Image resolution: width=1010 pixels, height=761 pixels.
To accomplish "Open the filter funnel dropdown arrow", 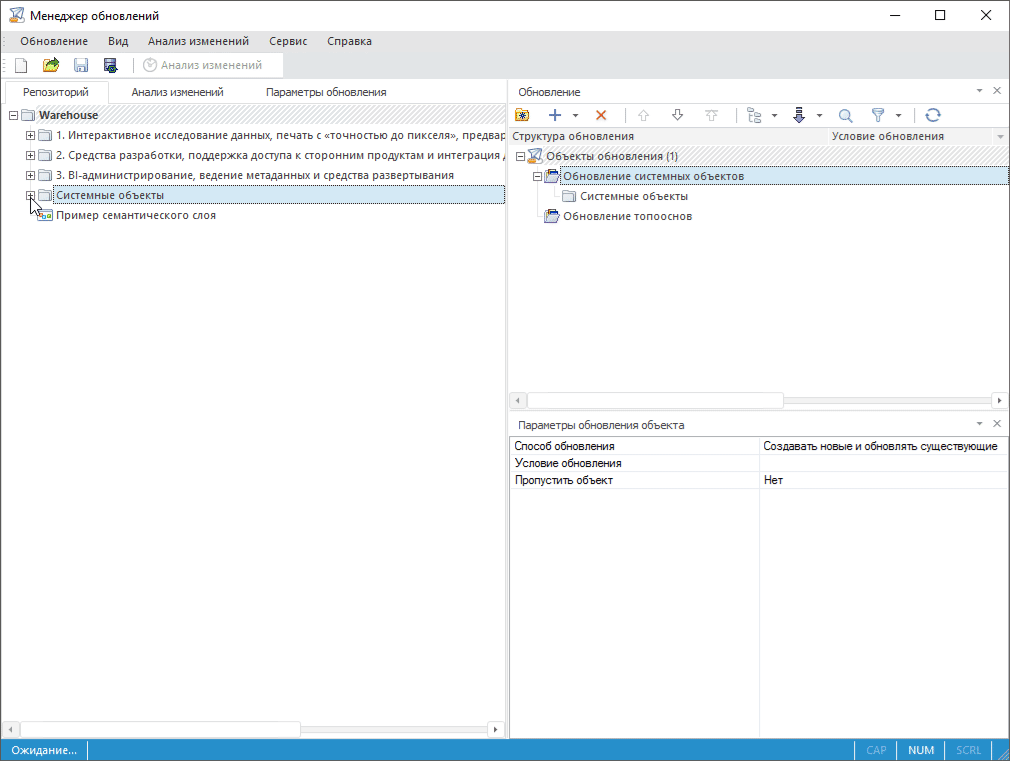I will pos(898,116).
